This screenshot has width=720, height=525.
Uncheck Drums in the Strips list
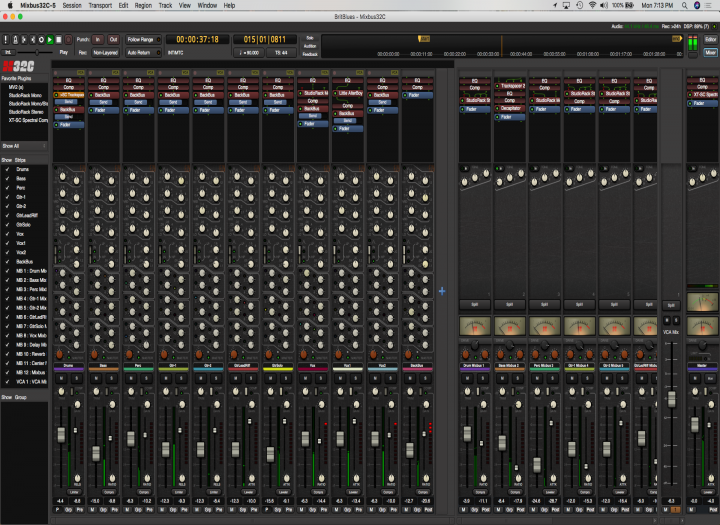7,169
